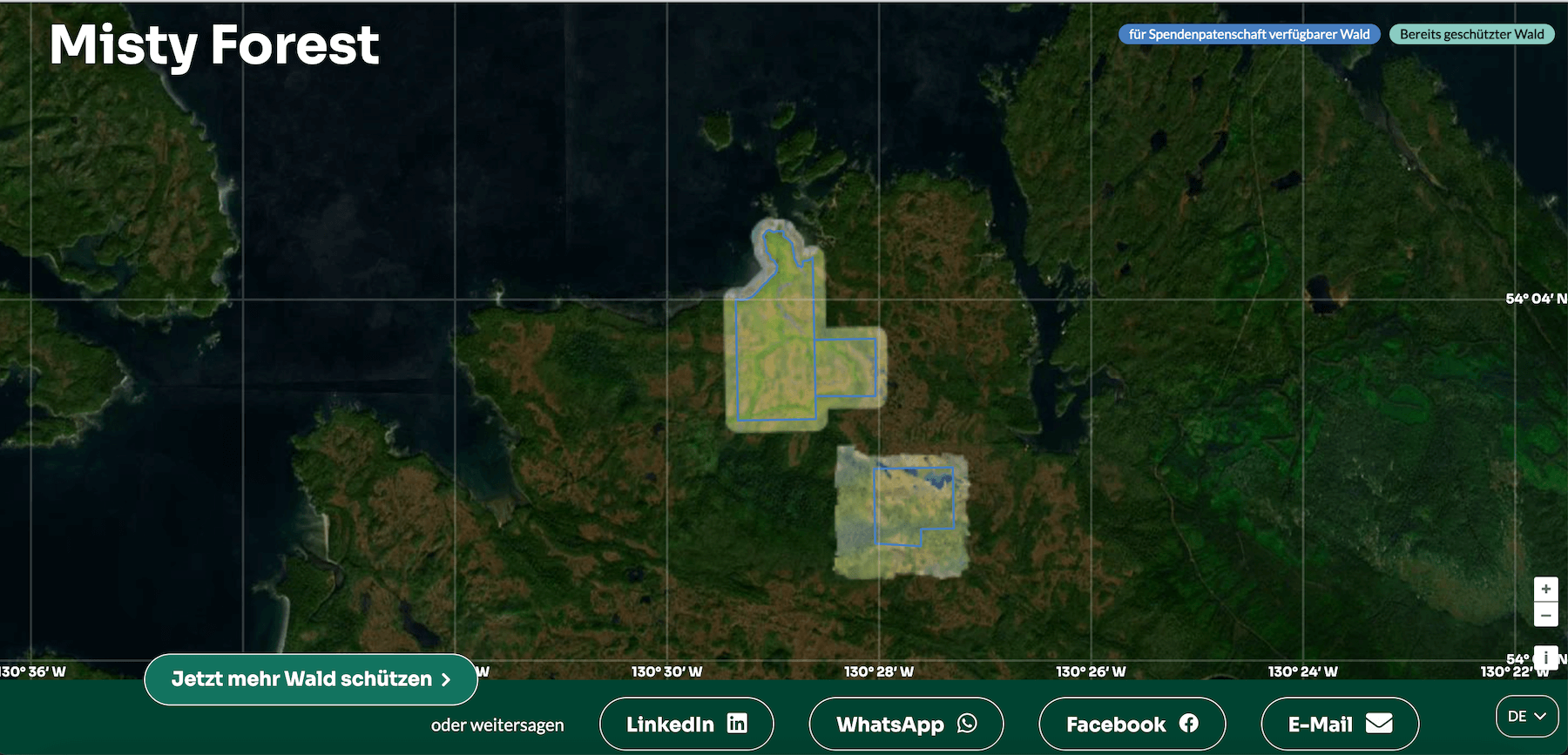The height and width of the screenshot is (755, 1568).
Task: Zoom out with the minus button
Action: [1545, 616]
